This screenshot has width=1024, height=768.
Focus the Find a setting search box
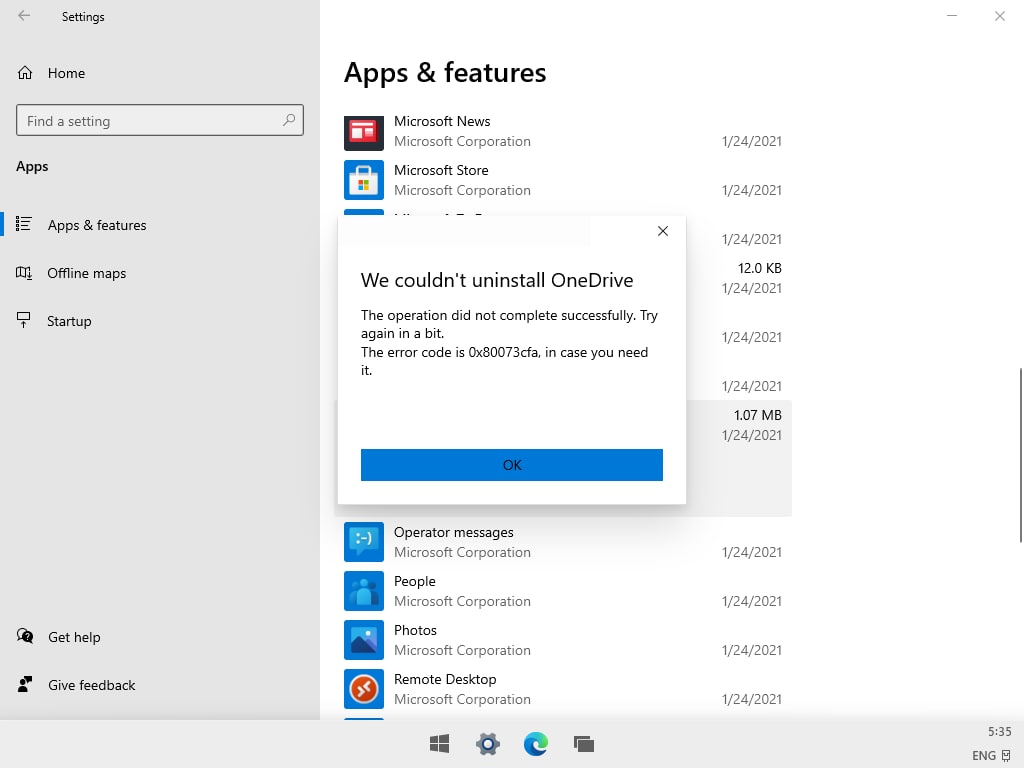(160, 120)
